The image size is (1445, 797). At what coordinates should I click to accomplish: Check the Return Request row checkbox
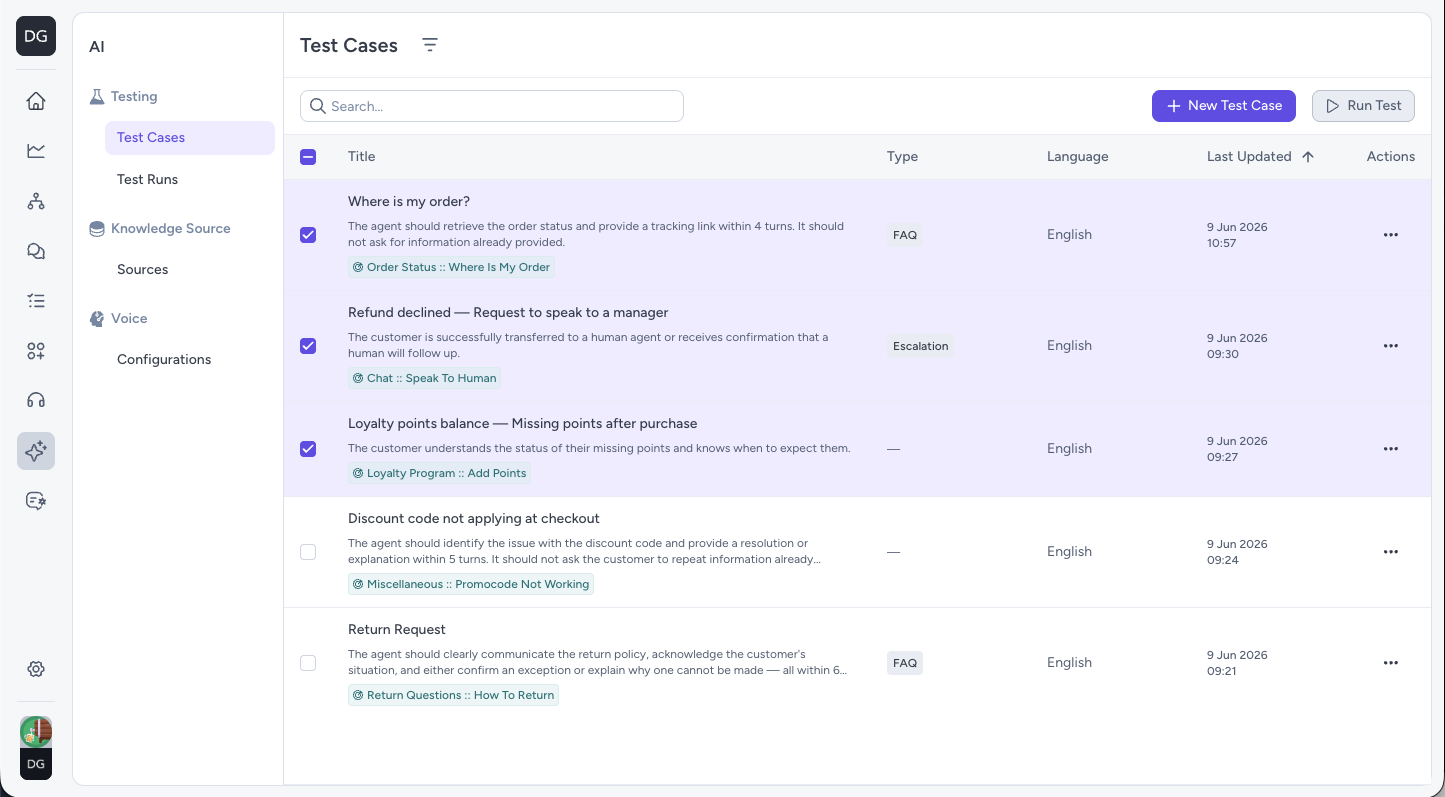tap(308, 663)
